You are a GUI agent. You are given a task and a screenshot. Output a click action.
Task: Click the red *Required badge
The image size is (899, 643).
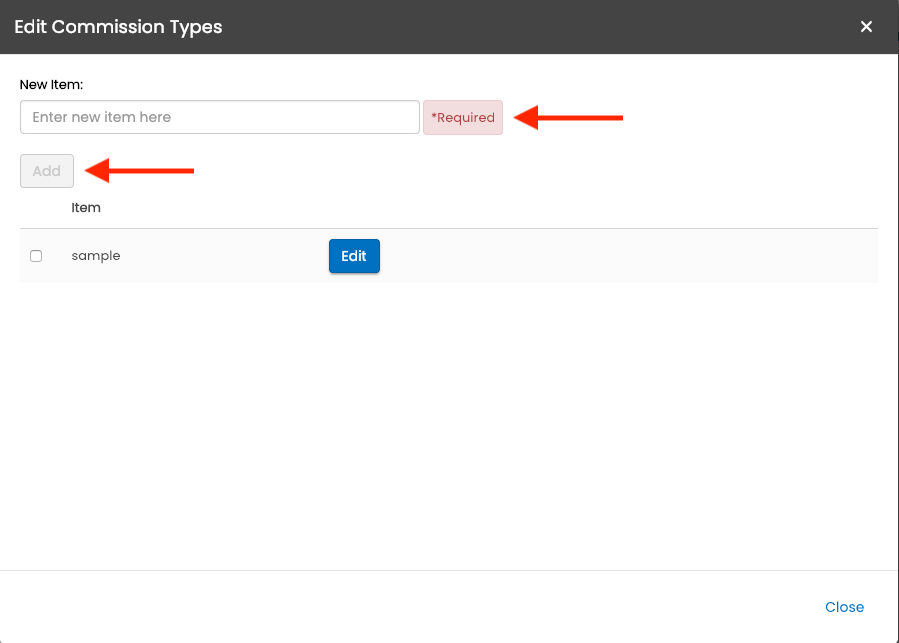[463, 117]
